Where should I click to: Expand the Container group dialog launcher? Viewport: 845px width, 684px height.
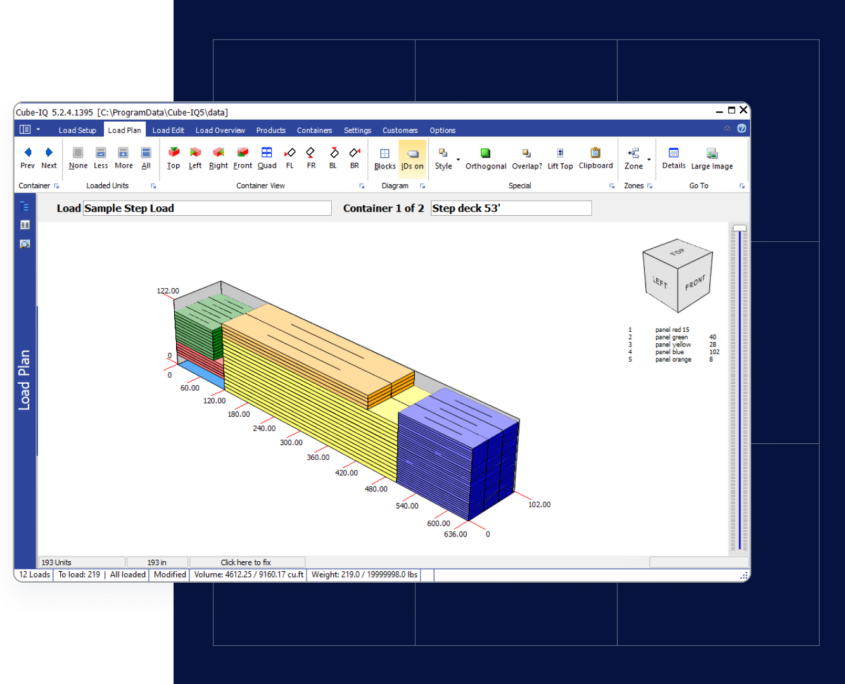[57, 186]
